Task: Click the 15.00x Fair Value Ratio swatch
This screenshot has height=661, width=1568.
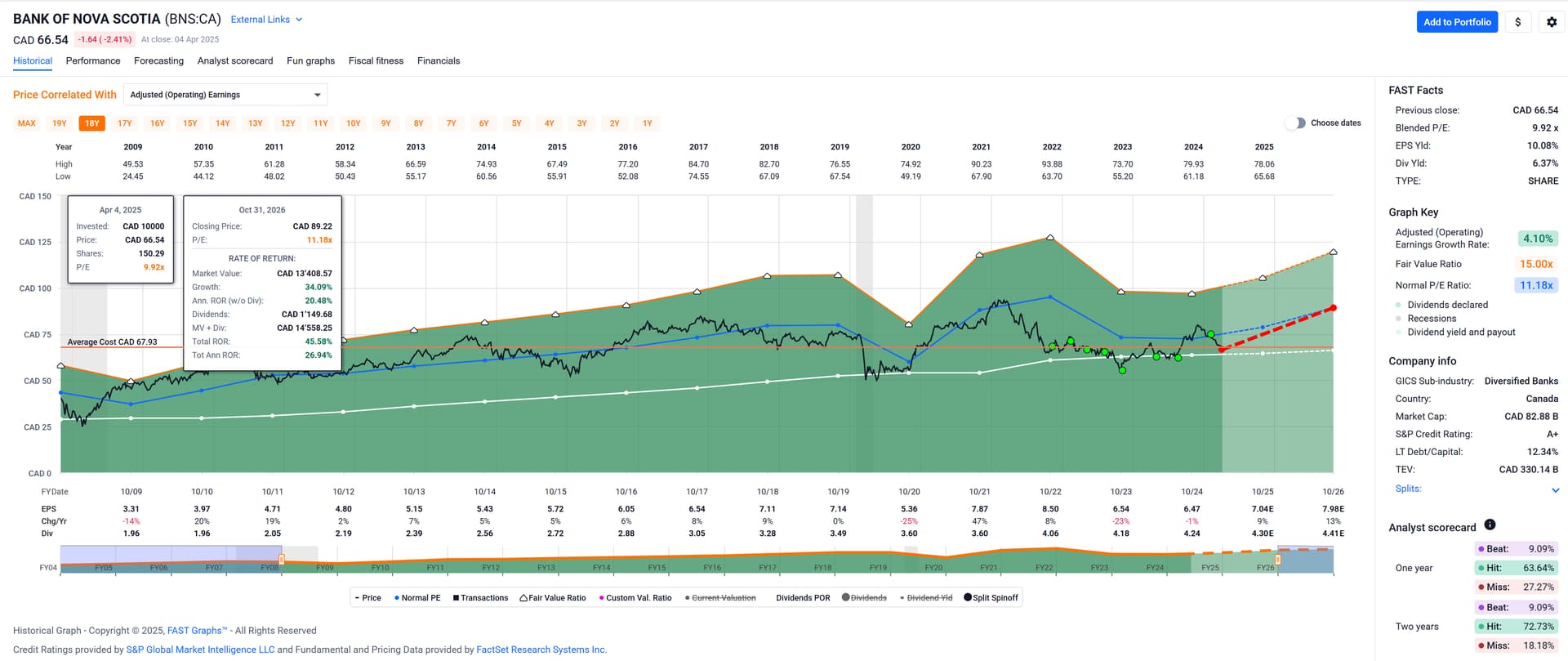Action: pyautogui.click(x=1535, y=264)
